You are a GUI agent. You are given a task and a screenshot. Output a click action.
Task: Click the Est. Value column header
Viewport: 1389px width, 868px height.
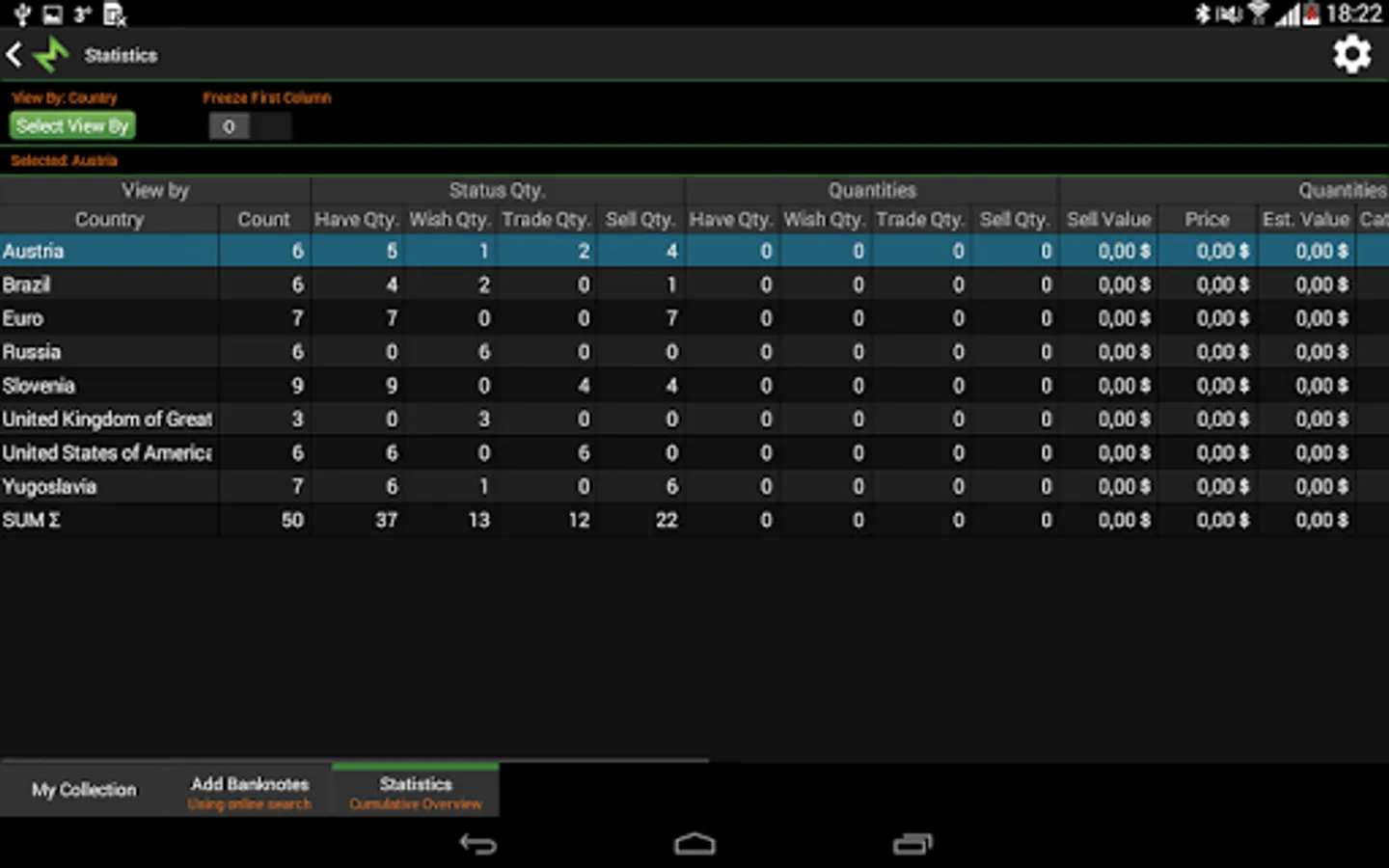tap(1306, 220)
